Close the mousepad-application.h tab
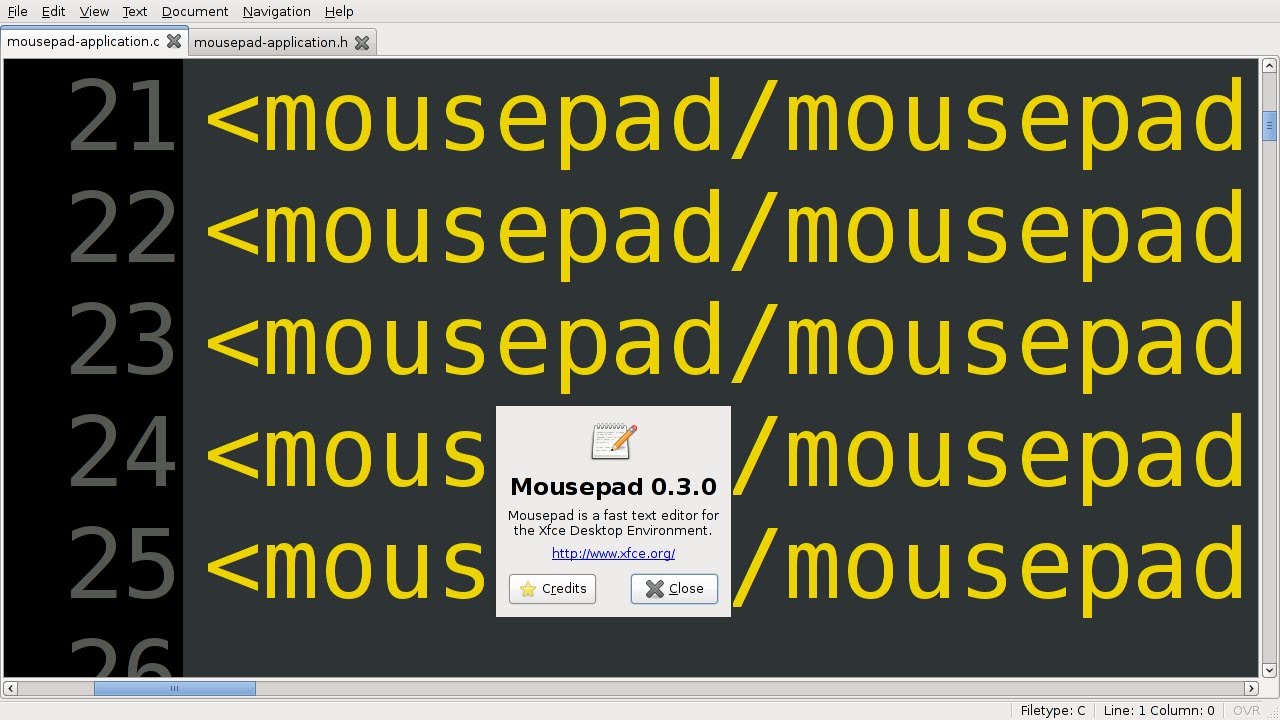The image size is (1280, 720). [362, 42]
